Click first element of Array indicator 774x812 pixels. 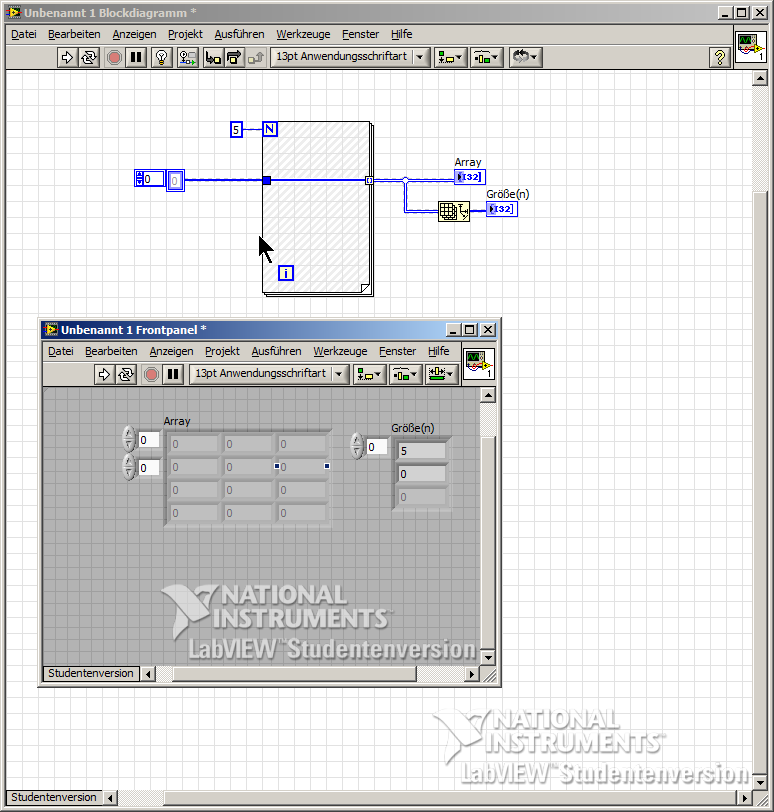(x=194, y=444)
